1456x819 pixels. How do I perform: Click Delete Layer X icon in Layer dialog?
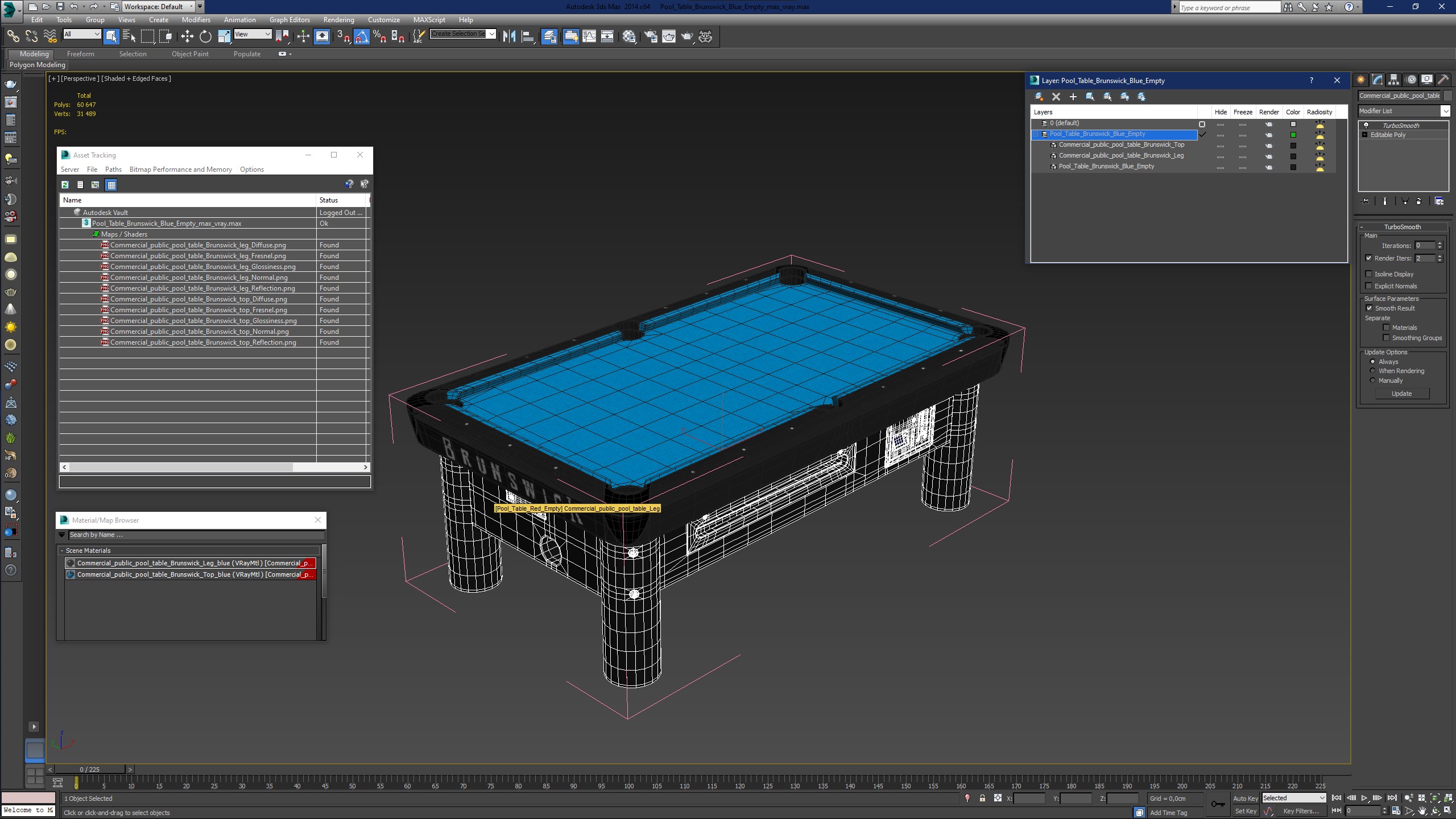[1056, 97]
